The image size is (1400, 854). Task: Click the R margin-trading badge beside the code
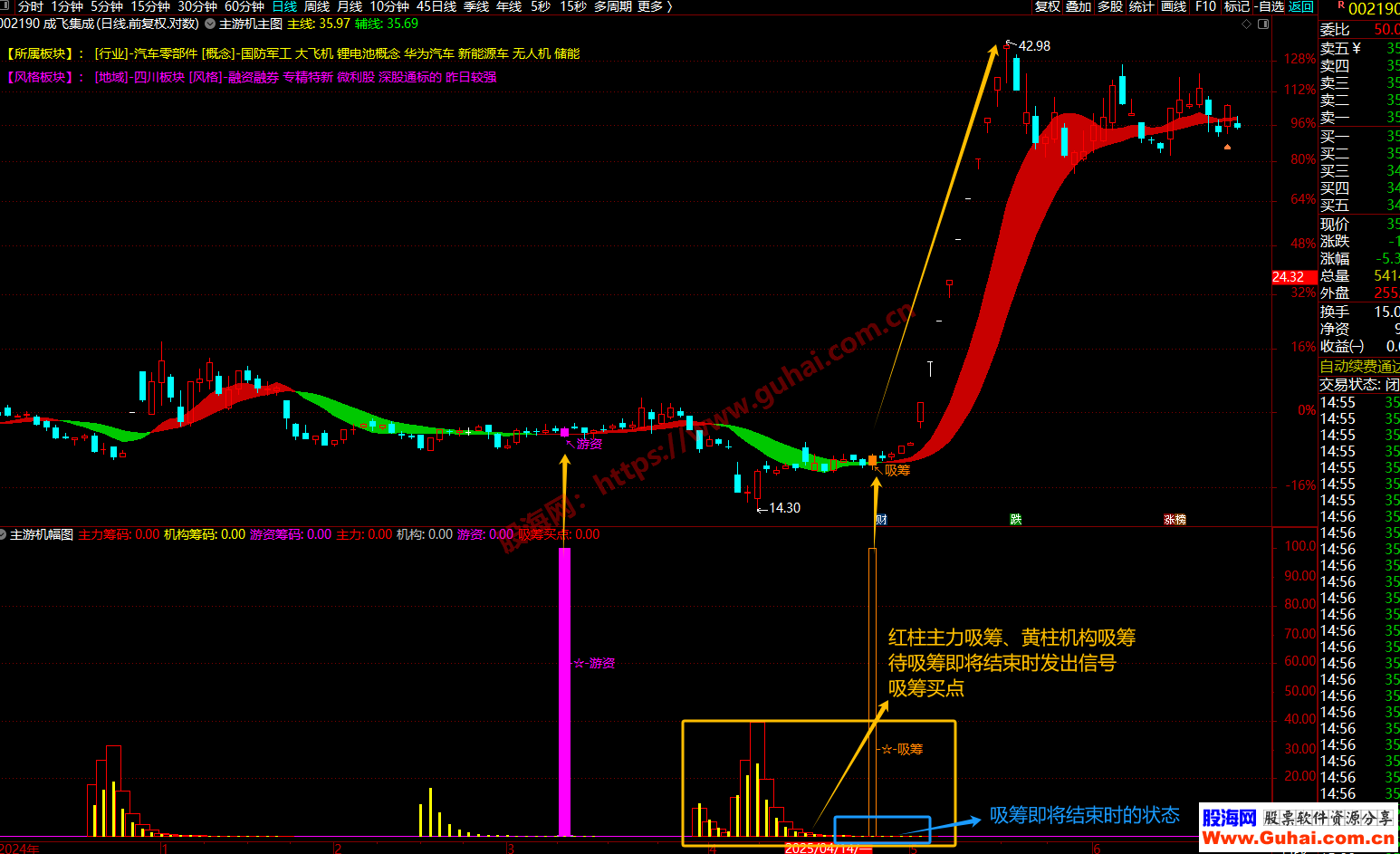coord(1341,5)
